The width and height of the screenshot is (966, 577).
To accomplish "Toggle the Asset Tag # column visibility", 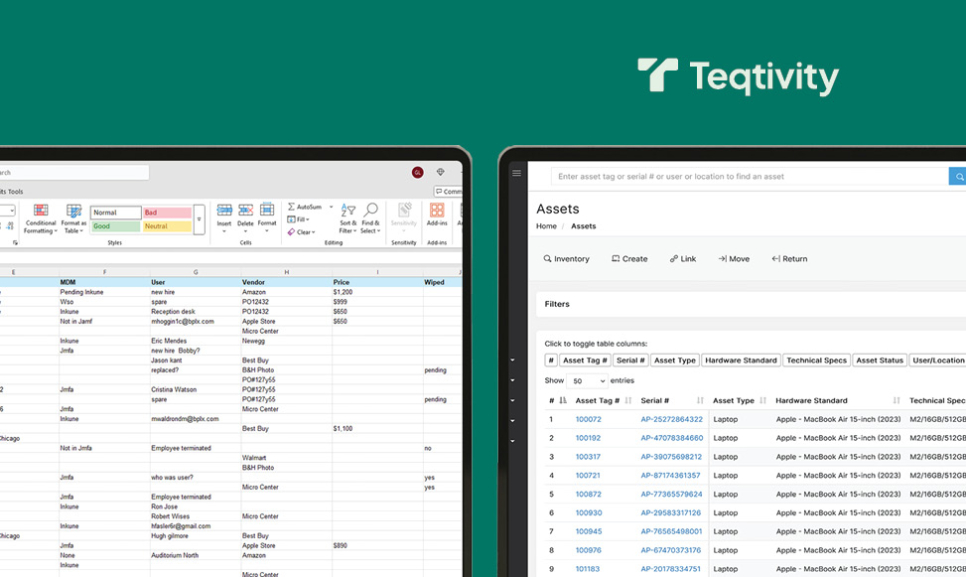I will click(585, 360).
